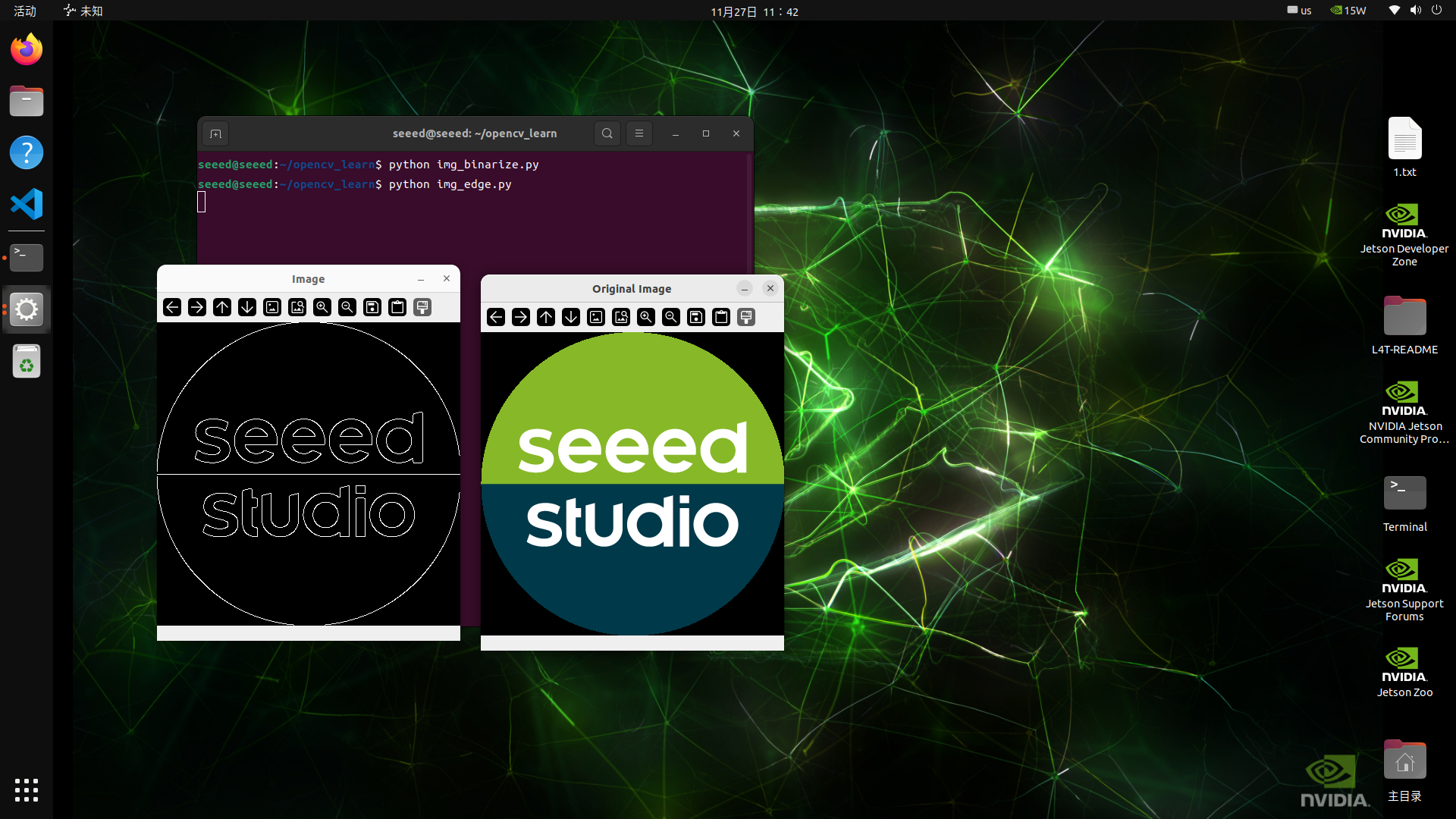Zoom out in the Original Image window

click(x=671, y=317)
